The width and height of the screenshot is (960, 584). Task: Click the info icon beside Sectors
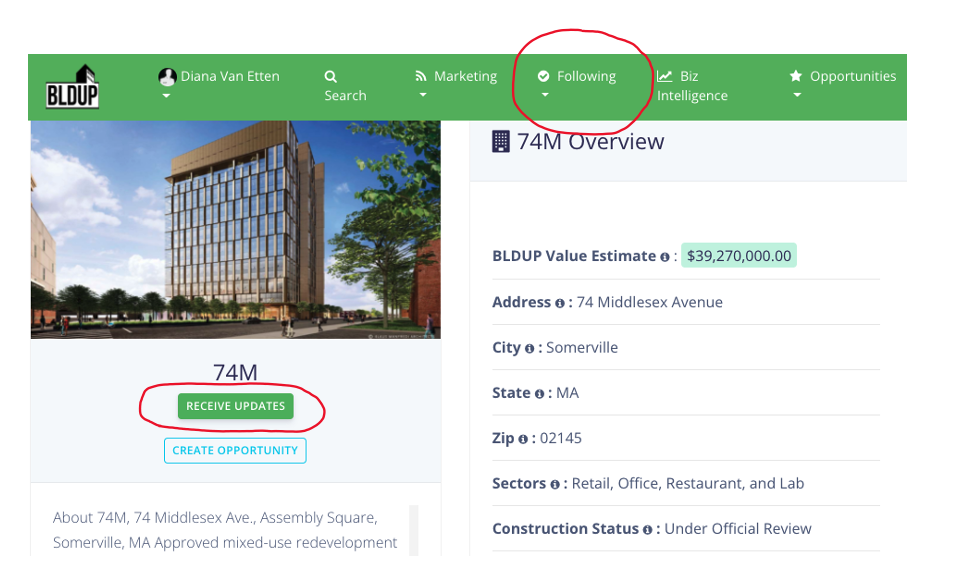click(555, 484)
